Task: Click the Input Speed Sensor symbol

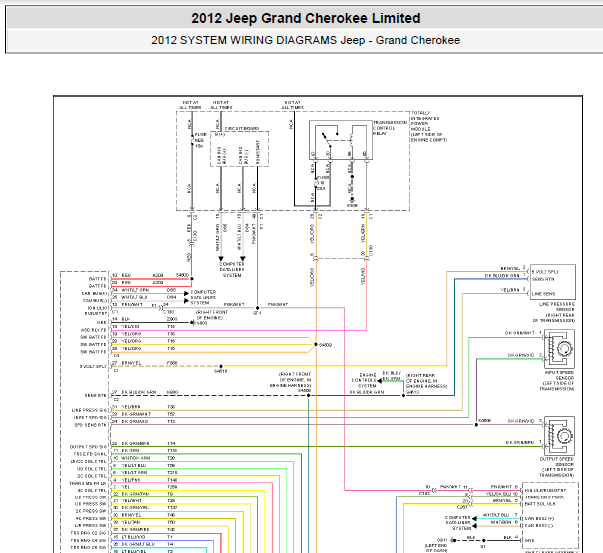Action: 560,349
